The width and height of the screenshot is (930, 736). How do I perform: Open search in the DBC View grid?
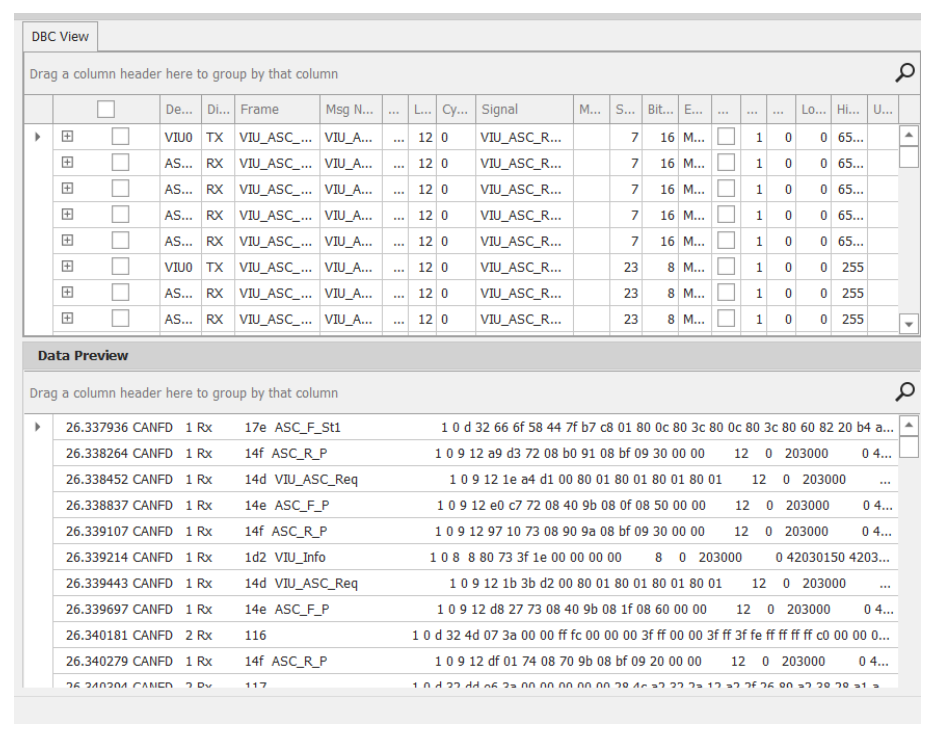[904, 73]
